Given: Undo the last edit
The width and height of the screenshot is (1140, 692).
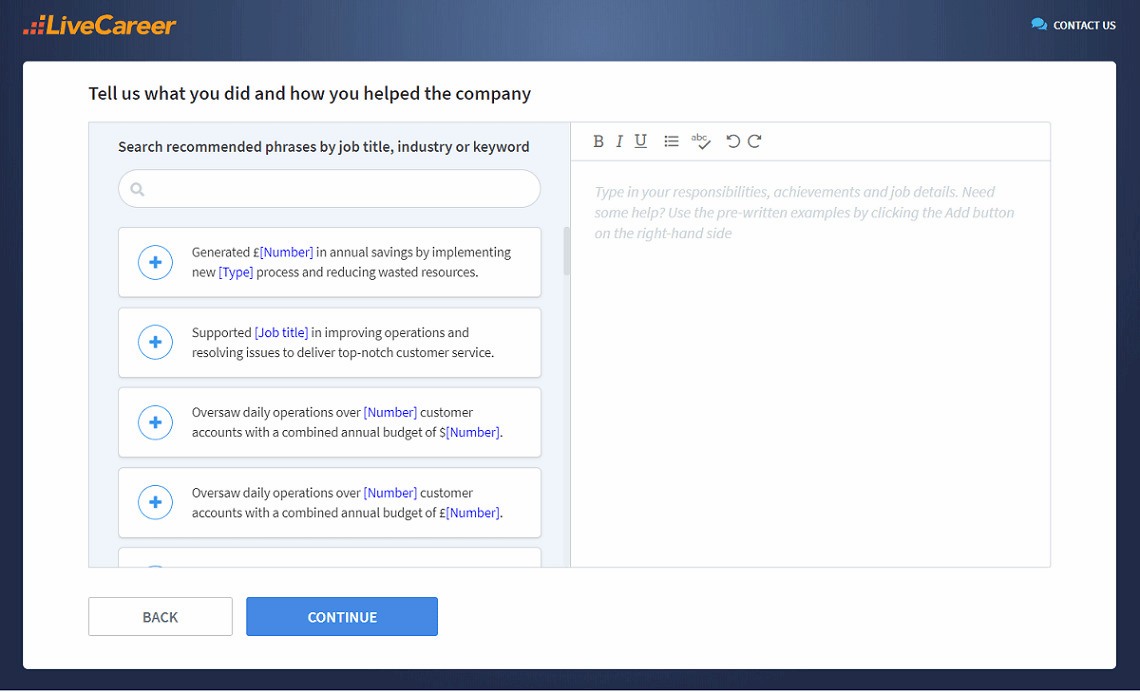Looking at the screenshot, I should (733, 141).
